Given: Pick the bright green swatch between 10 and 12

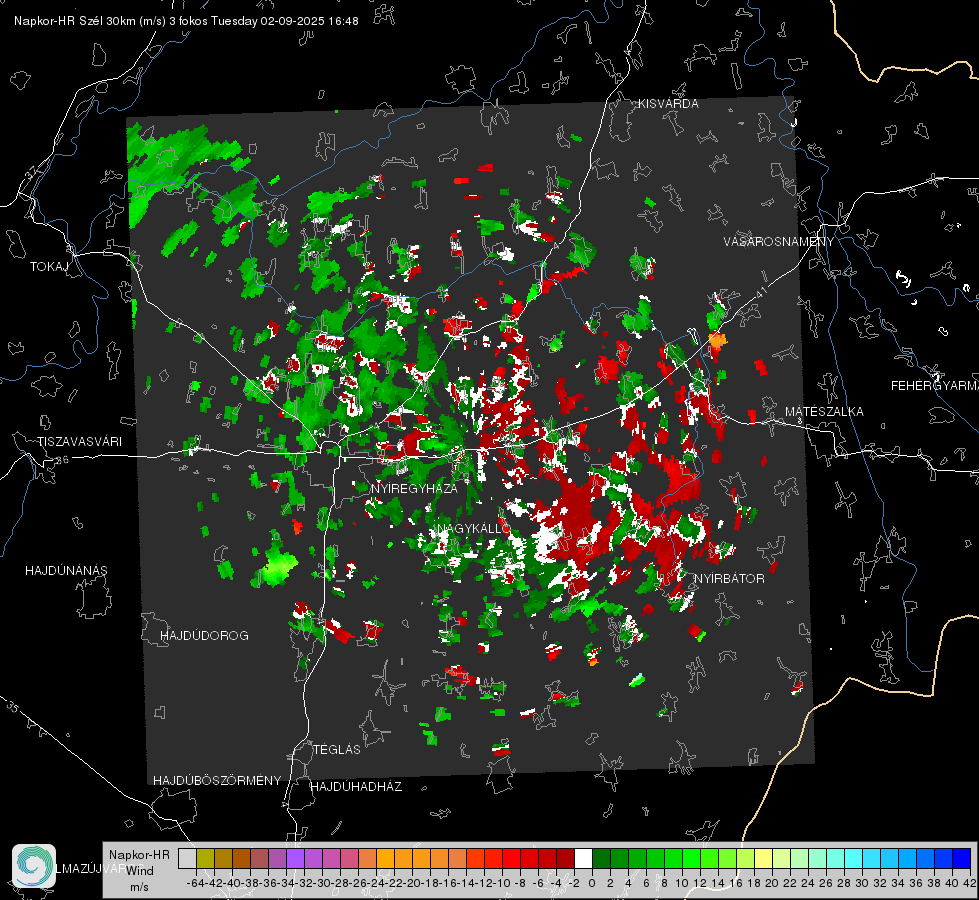Looking at the screenshot, I should point(691,858).
